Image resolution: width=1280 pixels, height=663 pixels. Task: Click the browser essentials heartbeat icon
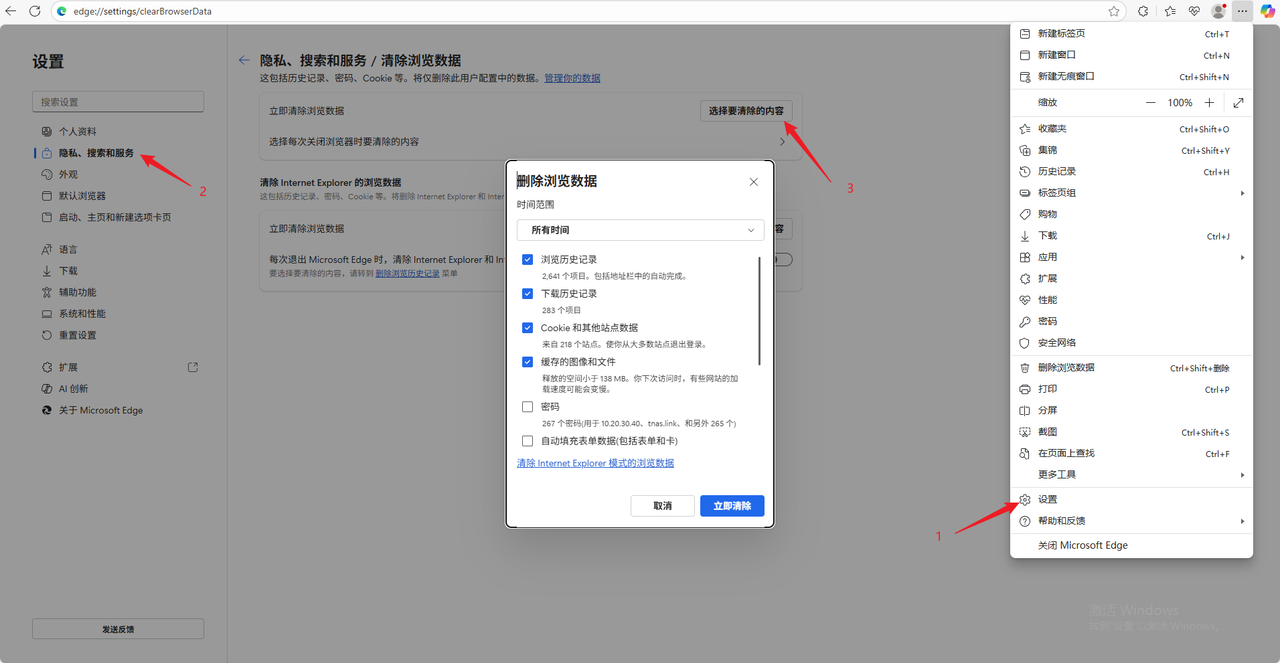pos(1194,11)
